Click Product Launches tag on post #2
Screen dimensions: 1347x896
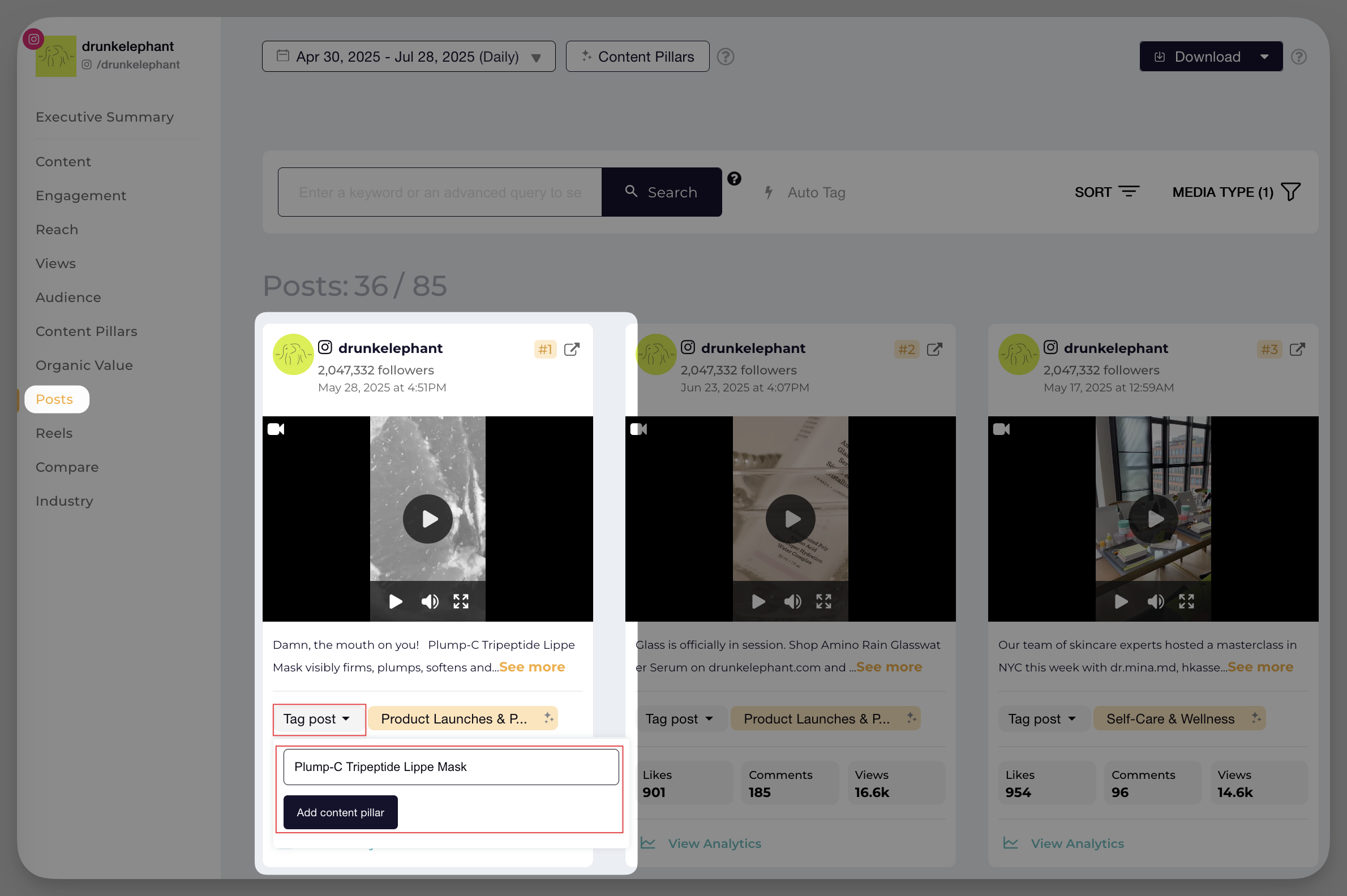click(x=826, y=719)
